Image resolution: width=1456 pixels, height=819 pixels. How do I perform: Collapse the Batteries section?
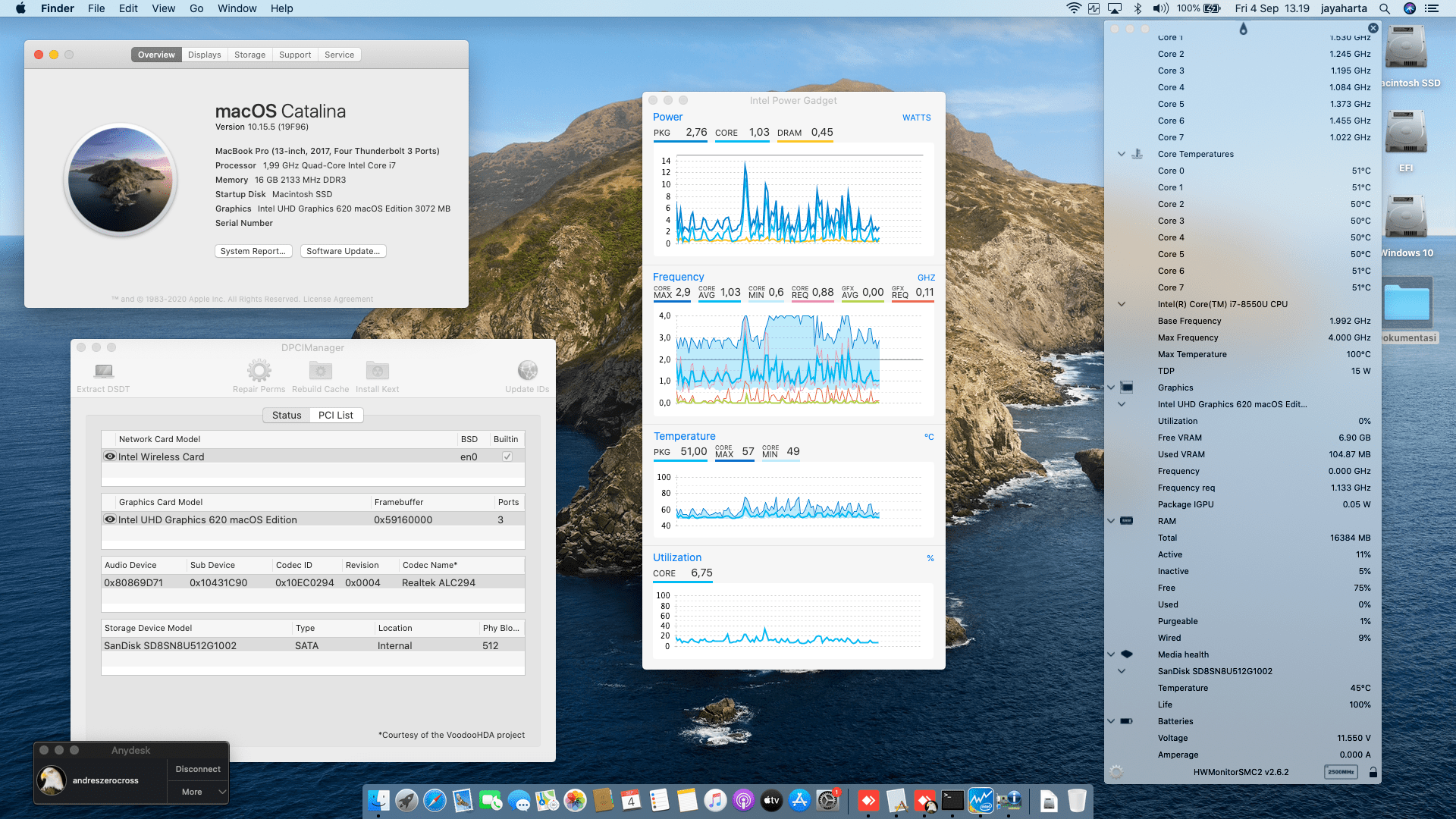pos(1111,721)
